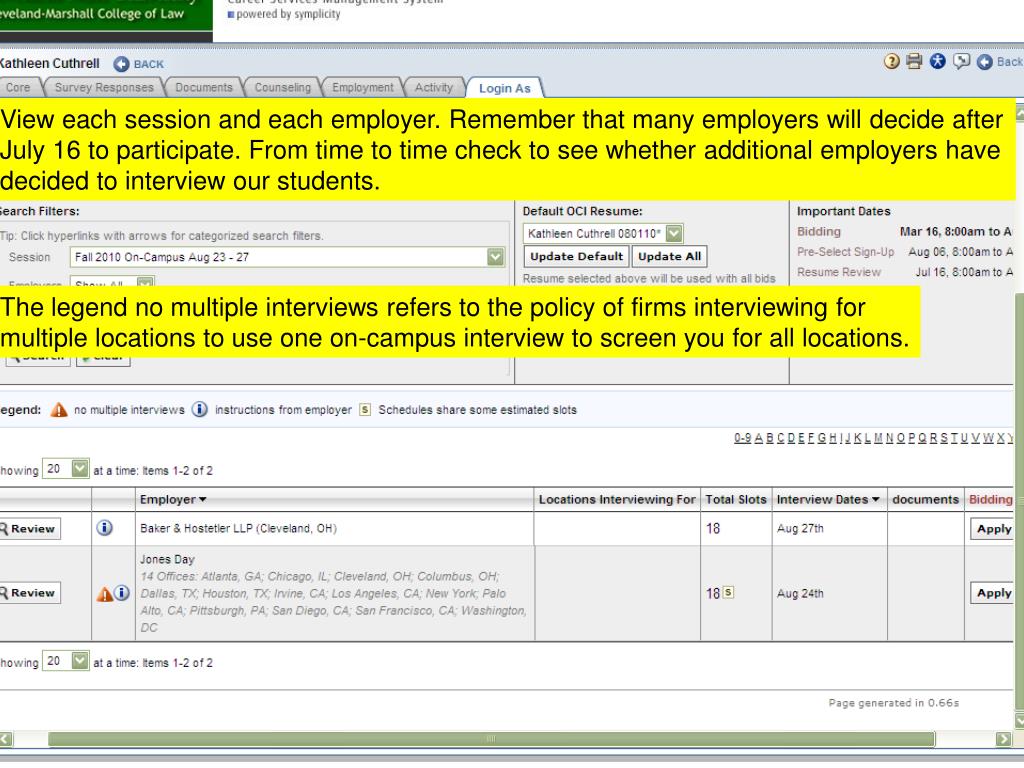
Task: Click the legend's employer instructions info icon
Action: click(200, 409)
